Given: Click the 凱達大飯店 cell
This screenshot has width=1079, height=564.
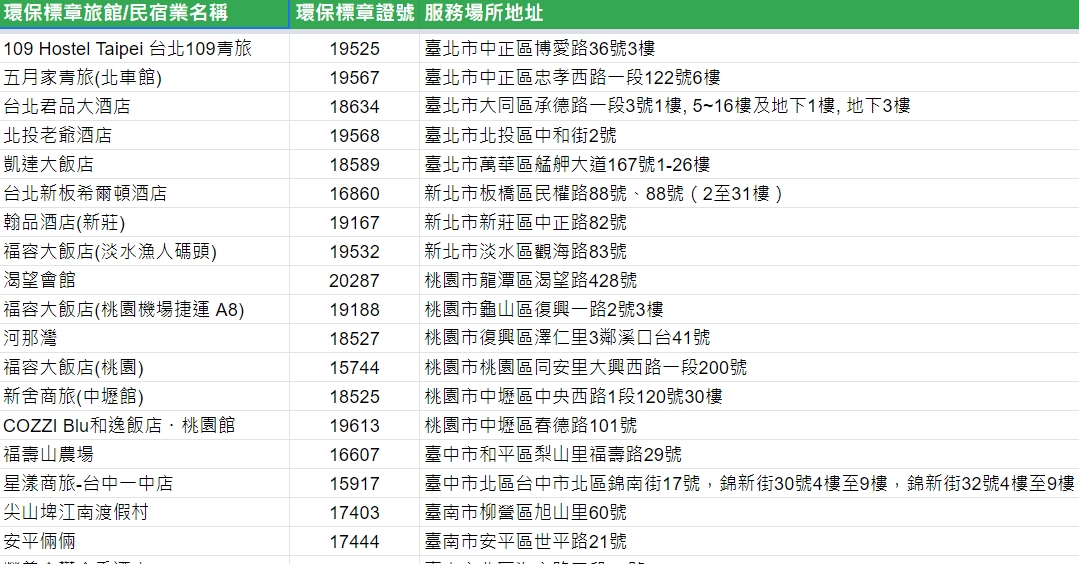Looking at the screenshot, I should tap(145, 164).
